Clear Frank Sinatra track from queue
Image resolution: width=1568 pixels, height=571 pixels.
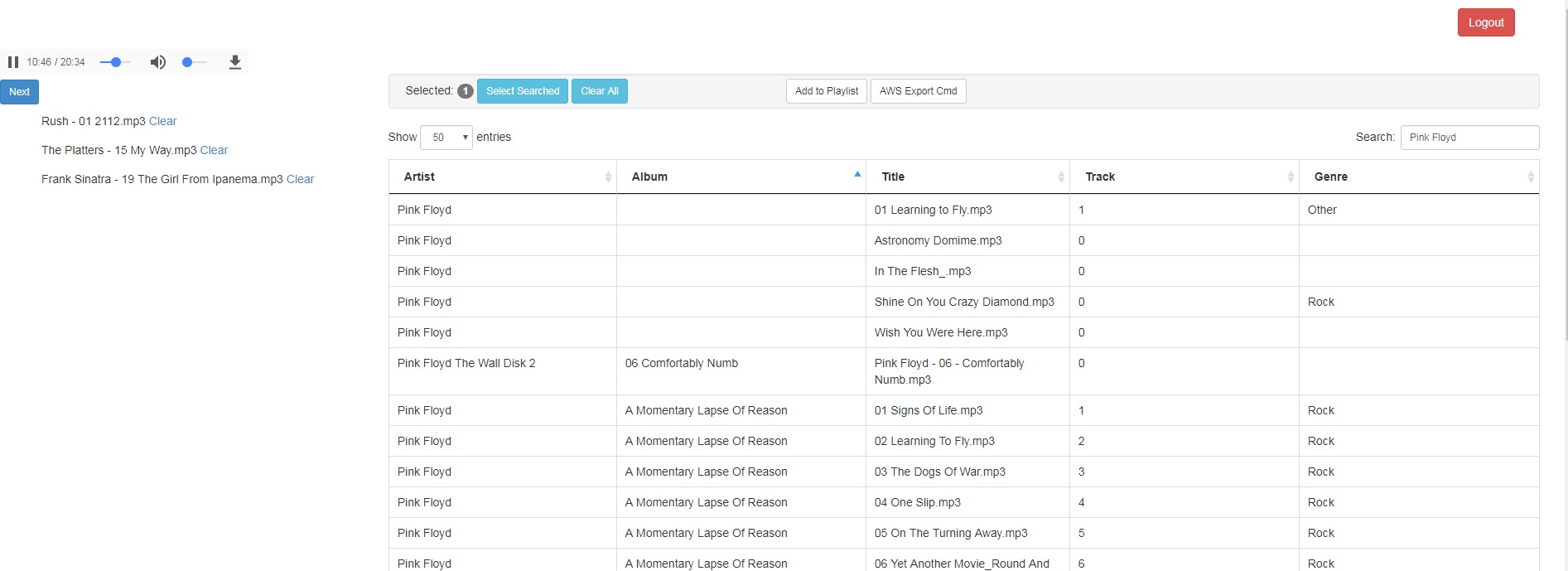tap(300, 179)
